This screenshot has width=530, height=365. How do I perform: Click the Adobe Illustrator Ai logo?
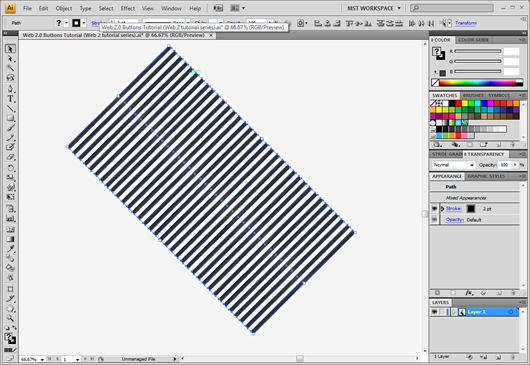tap(10, 8)
